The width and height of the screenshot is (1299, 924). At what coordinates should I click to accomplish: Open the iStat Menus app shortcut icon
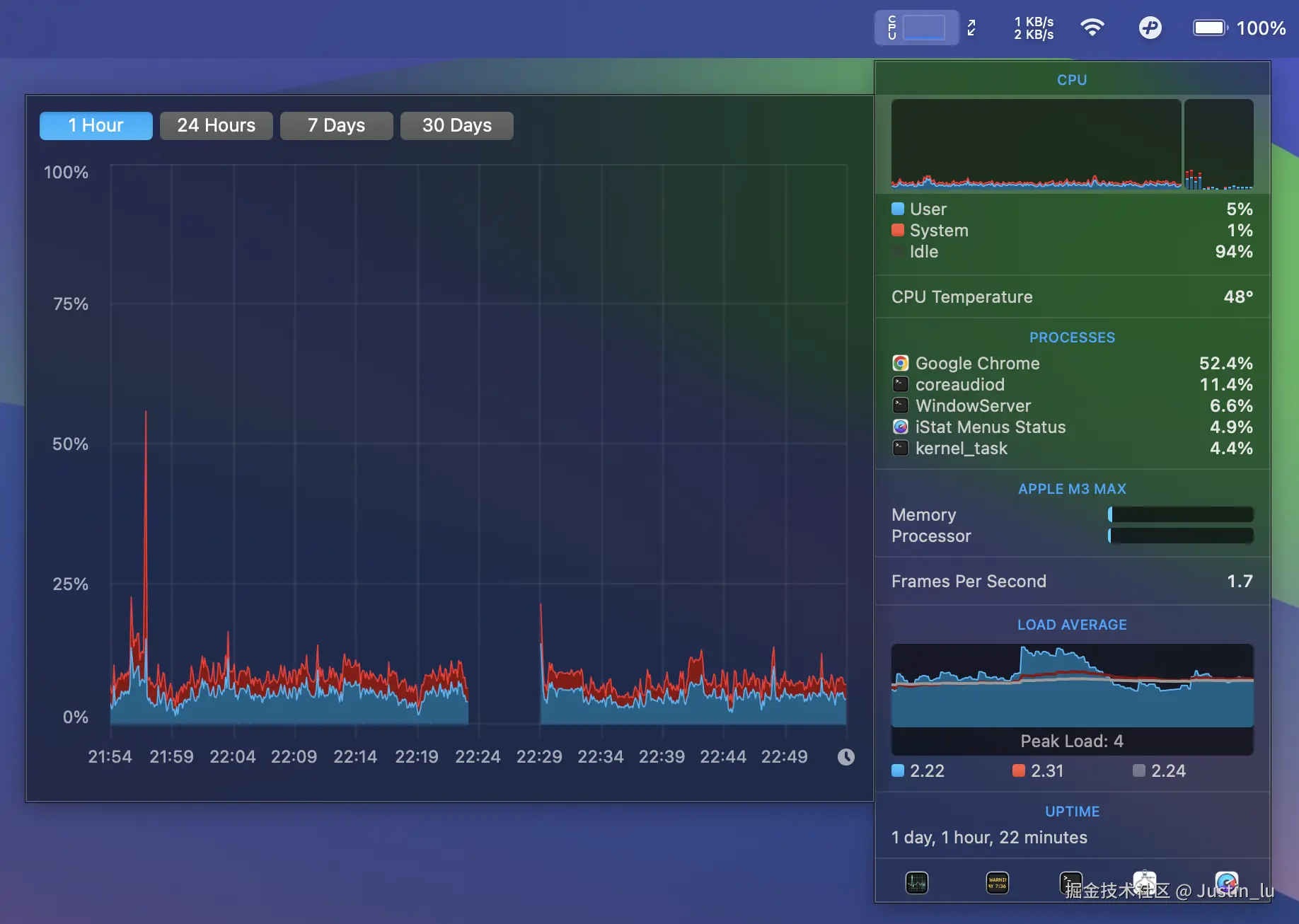(1227, 883)
